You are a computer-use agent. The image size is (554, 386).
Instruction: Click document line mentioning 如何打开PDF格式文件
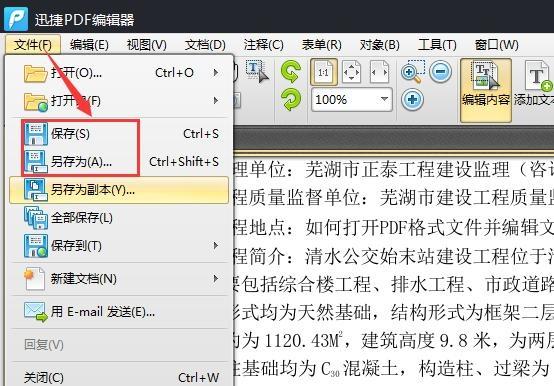[394, 227]
